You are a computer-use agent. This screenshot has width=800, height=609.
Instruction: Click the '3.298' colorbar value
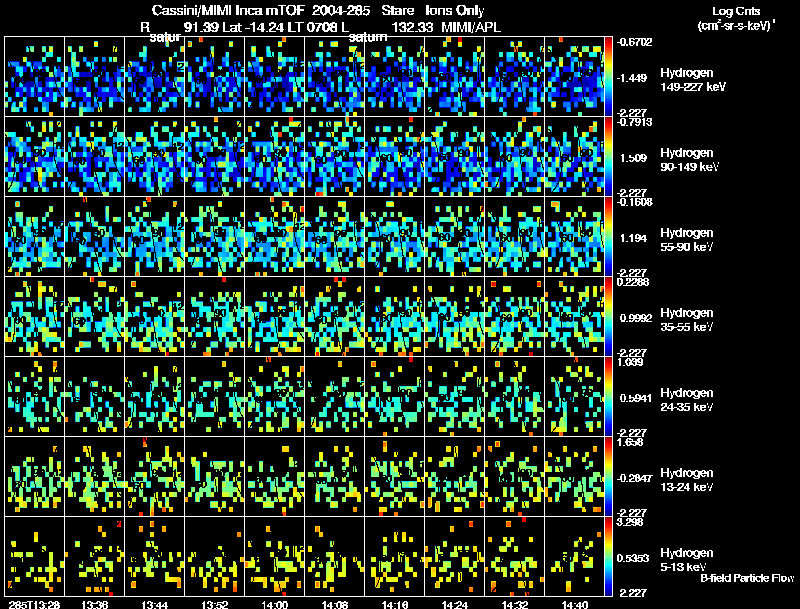(x=631, y=522)
